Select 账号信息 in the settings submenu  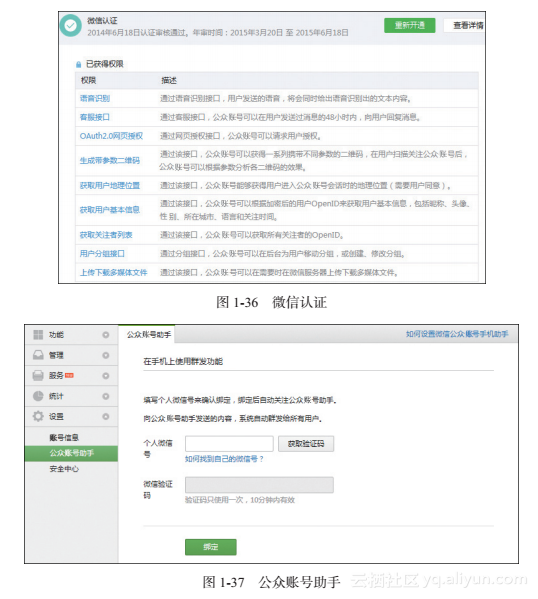point(64,438)
